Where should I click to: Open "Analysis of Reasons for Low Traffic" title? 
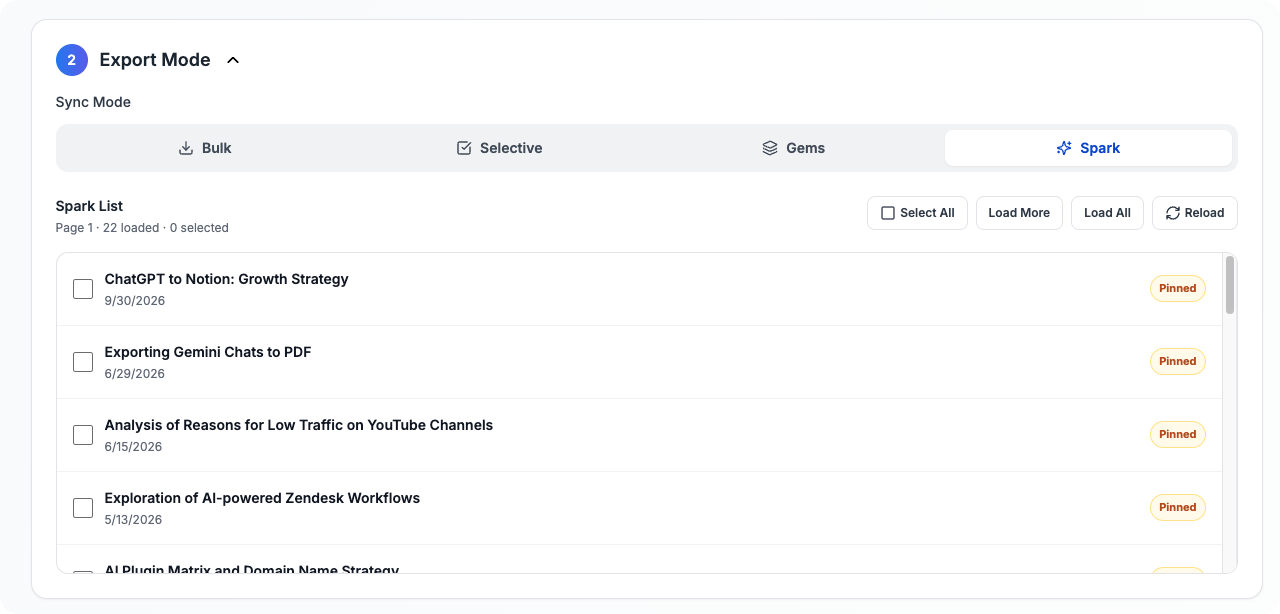(x=299, y=425)
